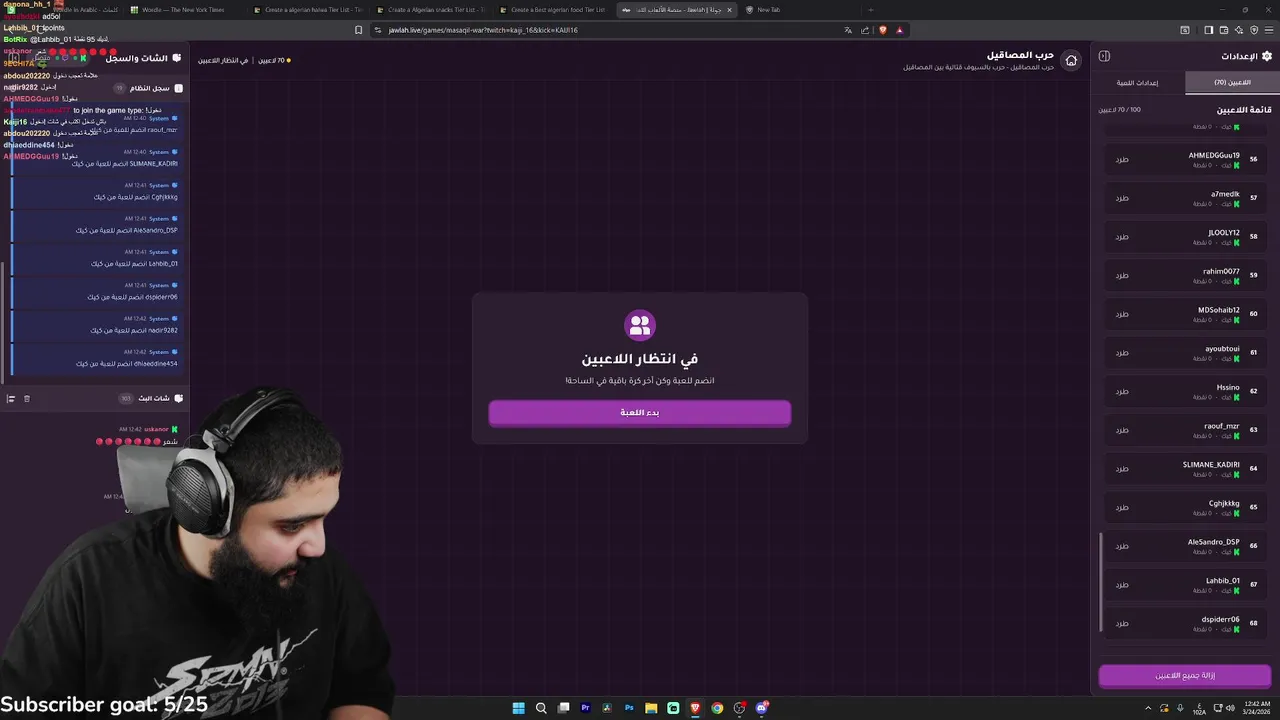
Task: Select player name AleSandro_DSP in list
Action: 1213,542
